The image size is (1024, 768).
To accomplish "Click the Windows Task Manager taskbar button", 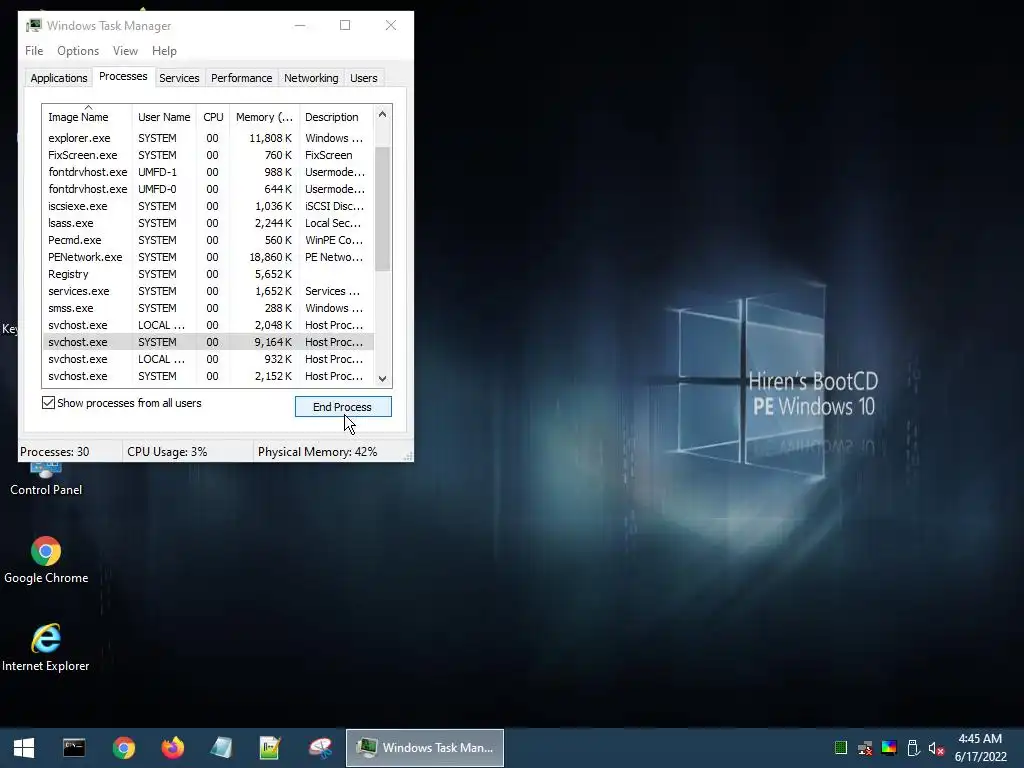I will point(424,748).
